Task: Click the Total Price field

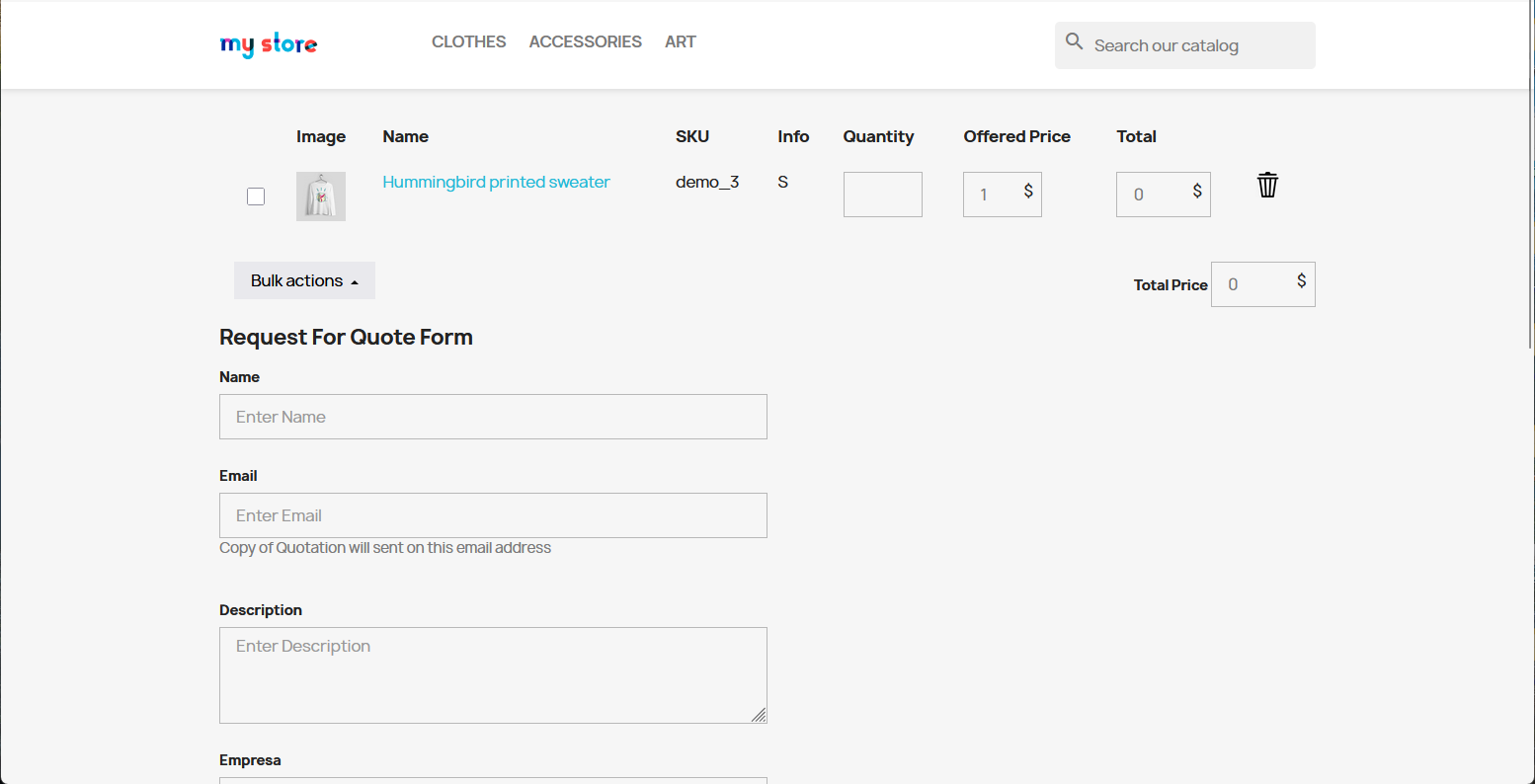Action: click(x=1252, y=284)
